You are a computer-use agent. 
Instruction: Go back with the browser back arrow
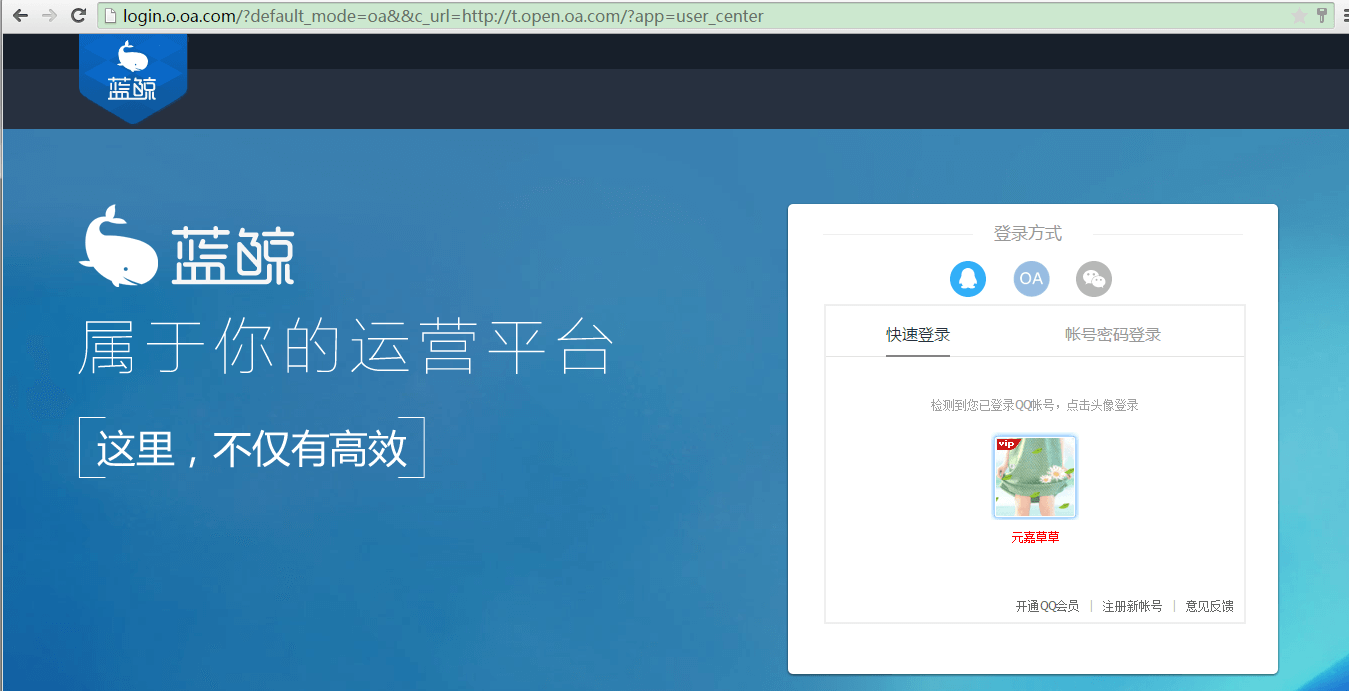20,16
